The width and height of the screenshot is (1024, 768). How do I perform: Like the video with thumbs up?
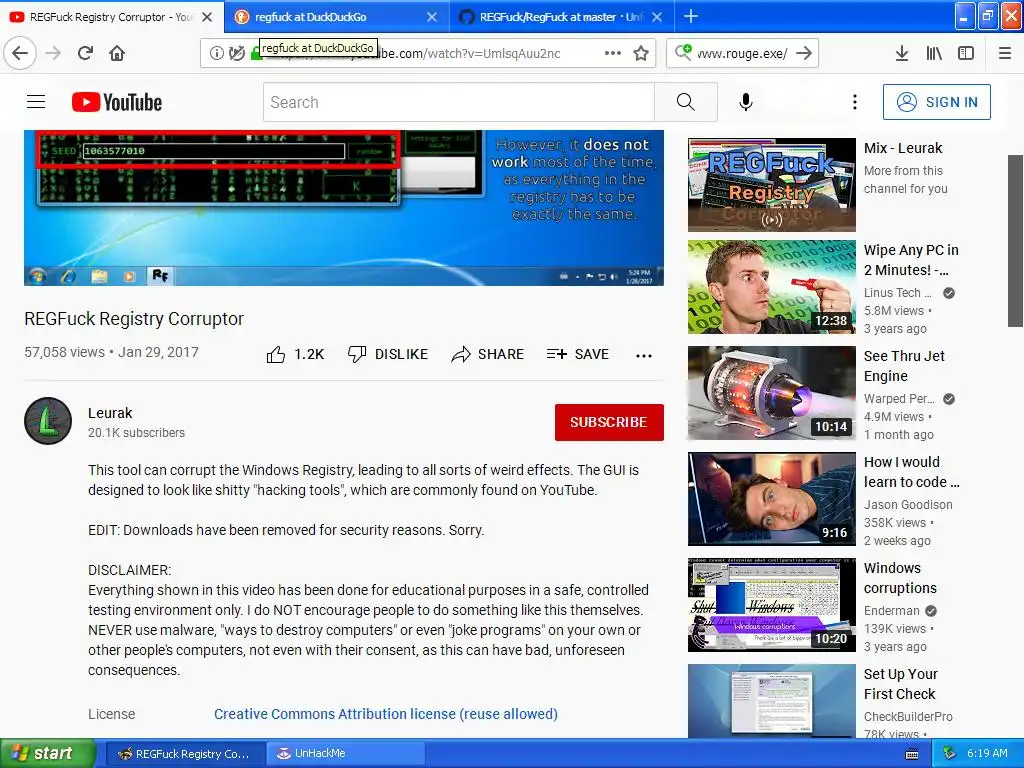(295, 354)
